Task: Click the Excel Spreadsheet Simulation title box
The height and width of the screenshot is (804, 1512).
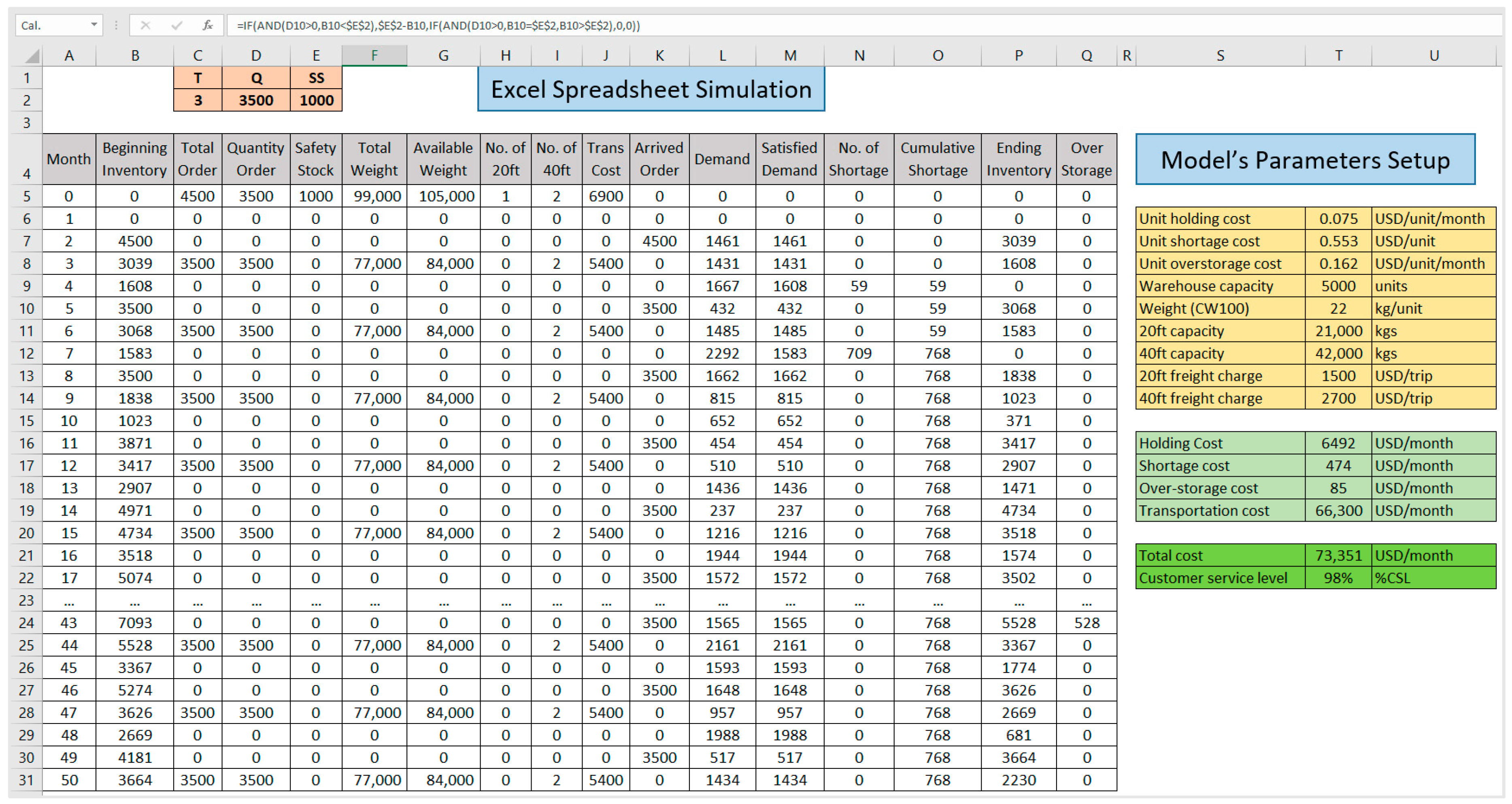Action: point(651,89)
